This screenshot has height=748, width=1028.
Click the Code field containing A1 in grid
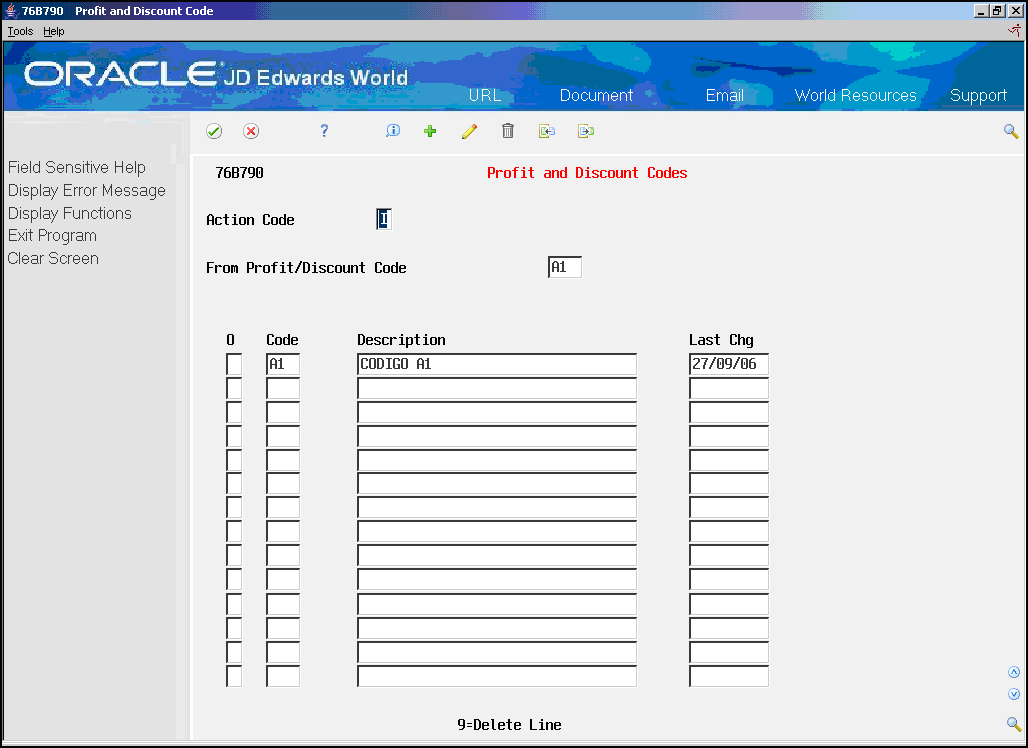283,364
